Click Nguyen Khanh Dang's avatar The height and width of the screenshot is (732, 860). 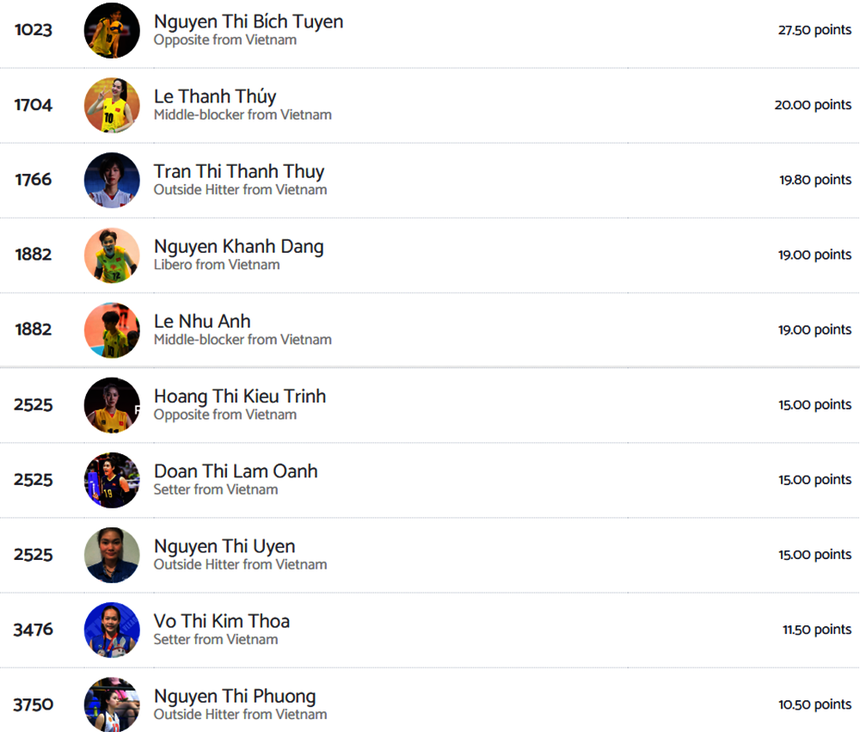[112, 255]
